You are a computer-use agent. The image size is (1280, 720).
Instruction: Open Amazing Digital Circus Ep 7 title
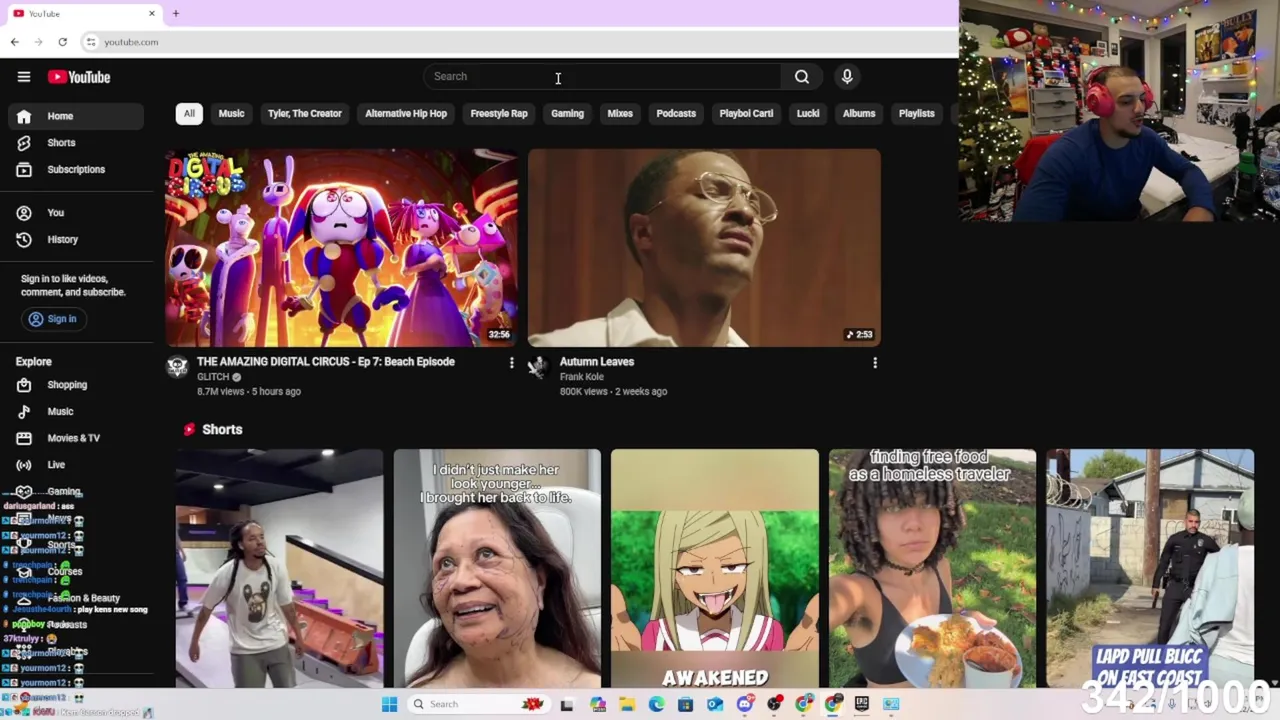coord(326,362)
